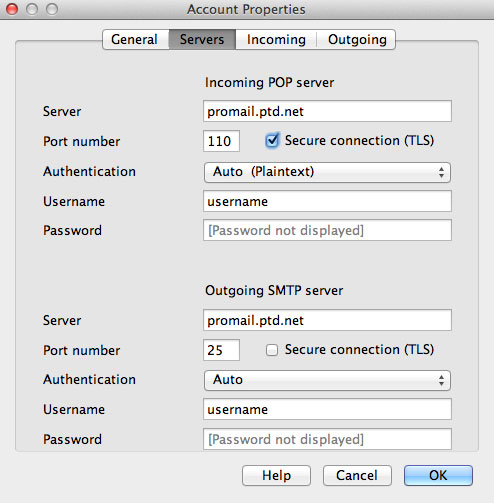Select the Outgoing tab
Image resolution: width=494 pixels, height=503 pixels.
point(356,39)
